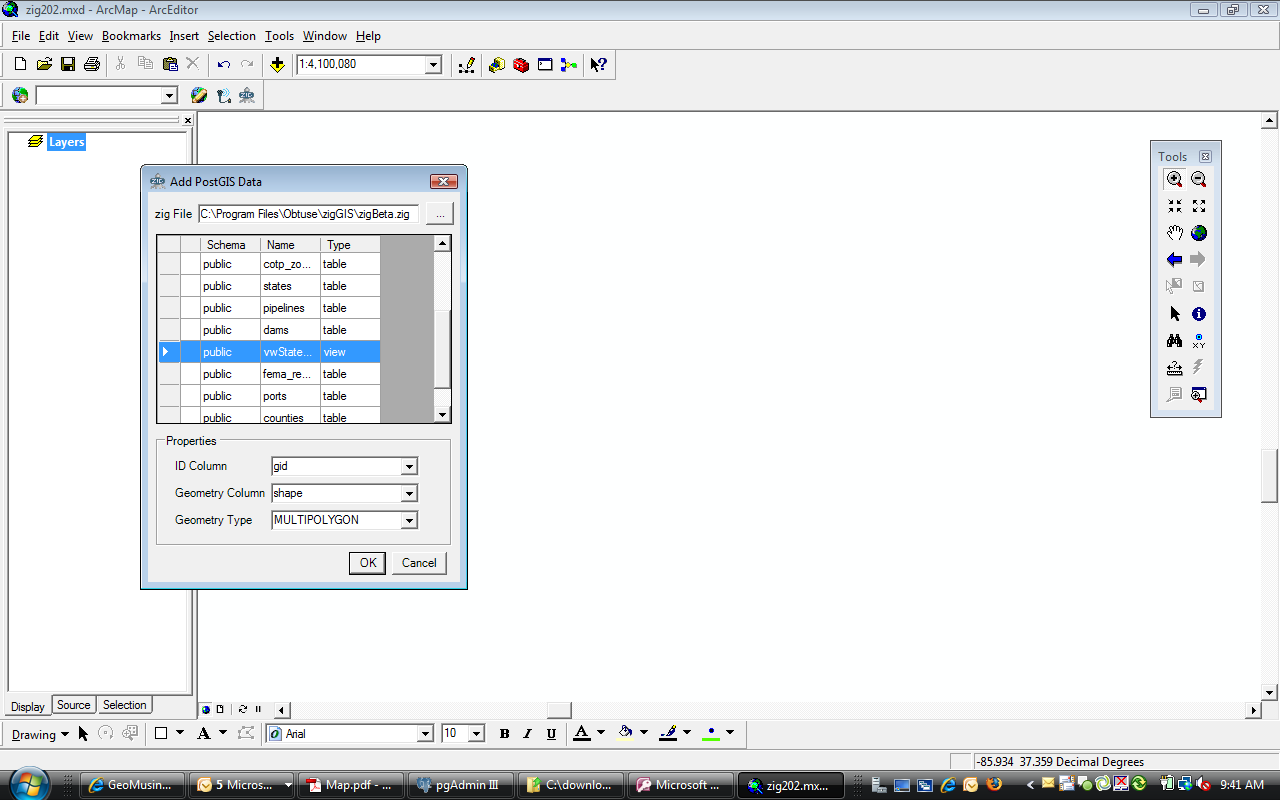Screen dimensions: 1280x800
Task: Launch ModelBuilder window
Action: [569, 64]
